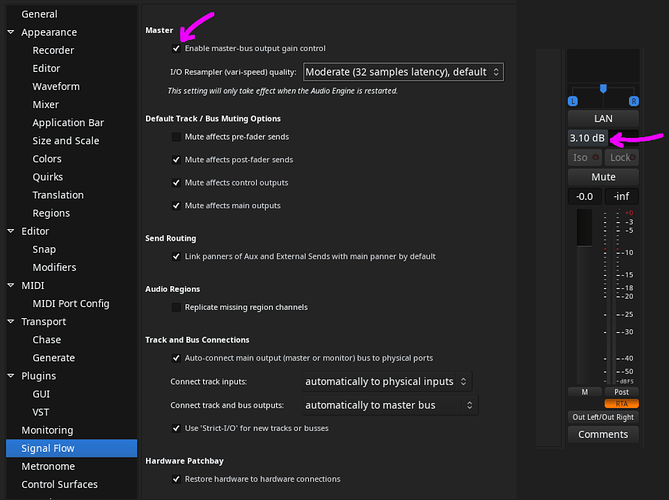Click the Post metering point button

click(x=622, y=392)
